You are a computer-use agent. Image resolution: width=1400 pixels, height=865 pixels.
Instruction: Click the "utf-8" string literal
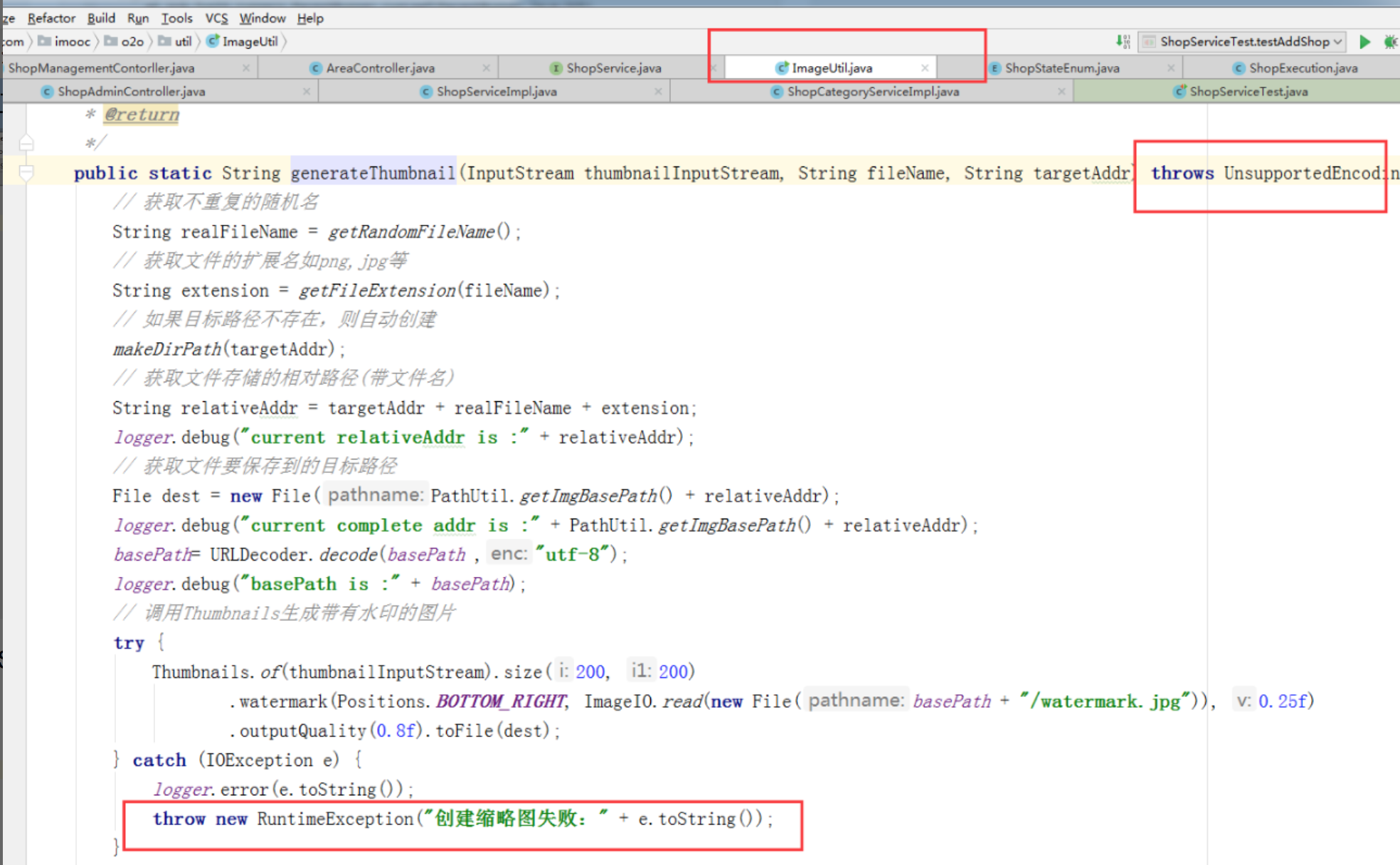point(573,554)
